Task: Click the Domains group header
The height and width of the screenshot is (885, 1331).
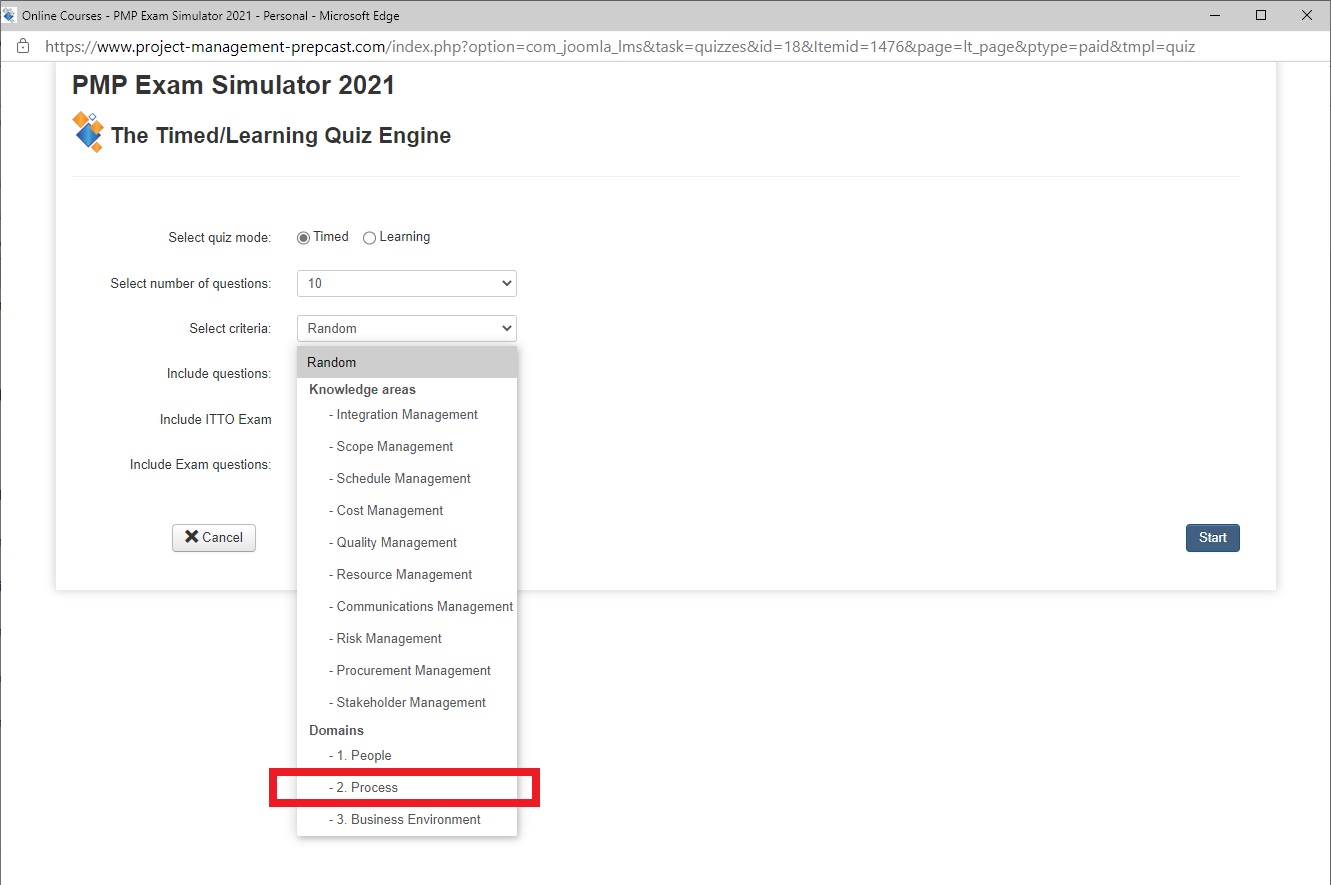Action: pos(336,731)
